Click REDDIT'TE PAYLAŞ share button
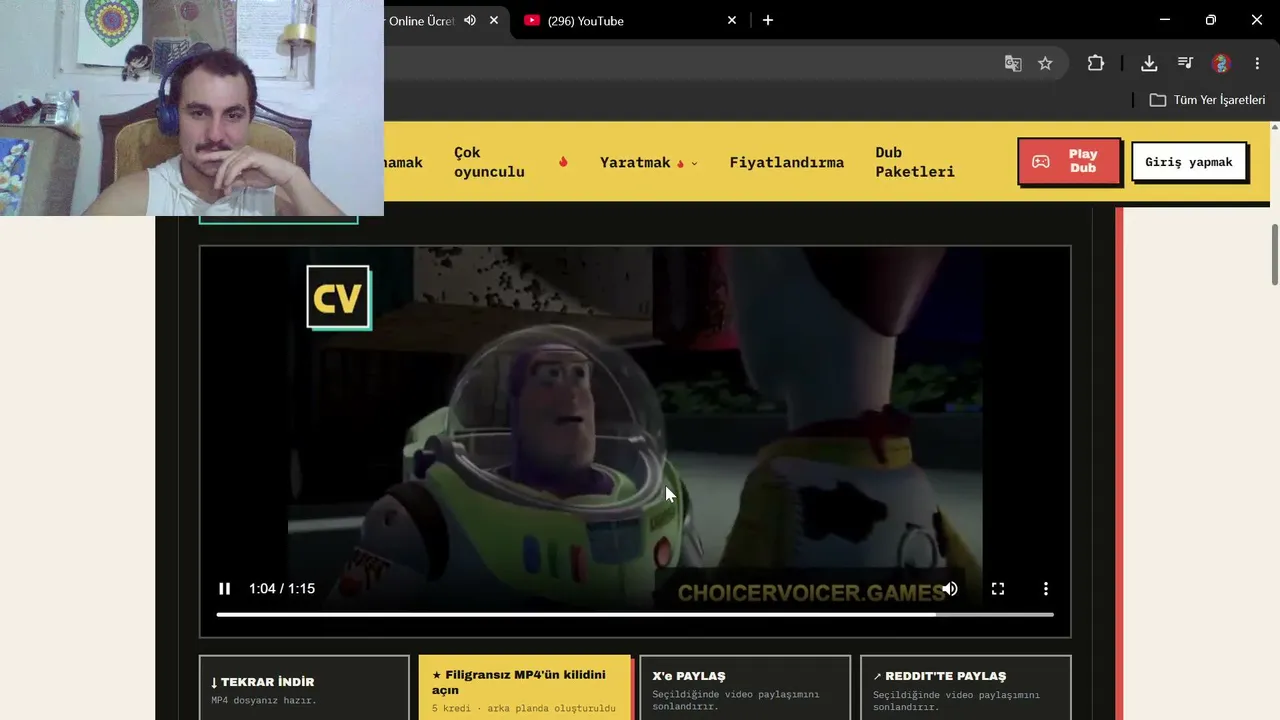The image size is (1280, 720). (x=965, y=688)
